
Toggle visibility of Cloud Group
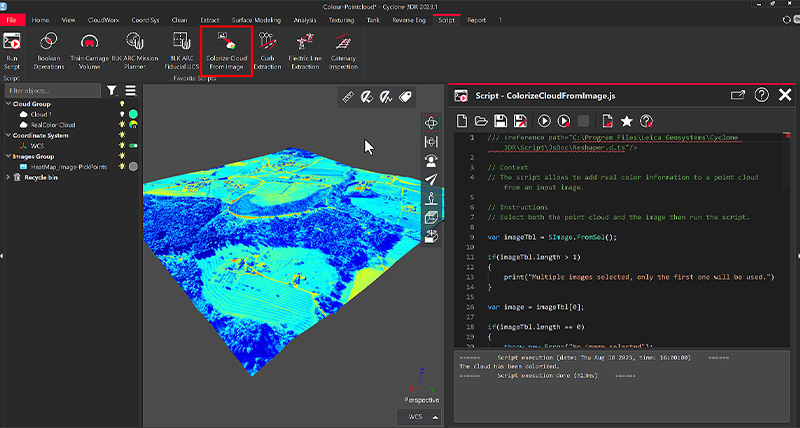click(122, 104)
